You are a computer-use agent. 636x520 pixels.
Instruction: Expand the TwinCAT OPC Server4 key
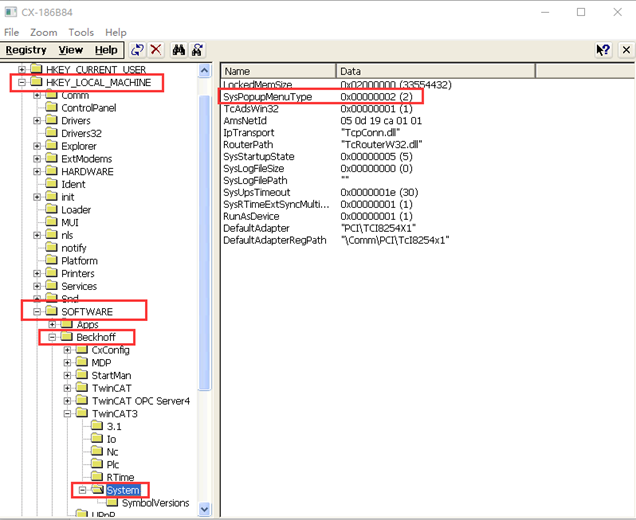67,401
